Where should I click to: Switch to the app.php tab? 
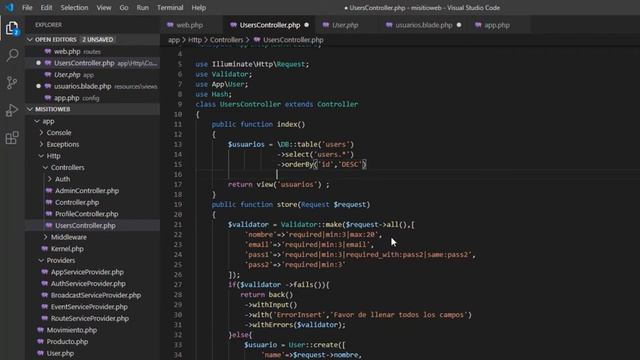coord(497,25)
